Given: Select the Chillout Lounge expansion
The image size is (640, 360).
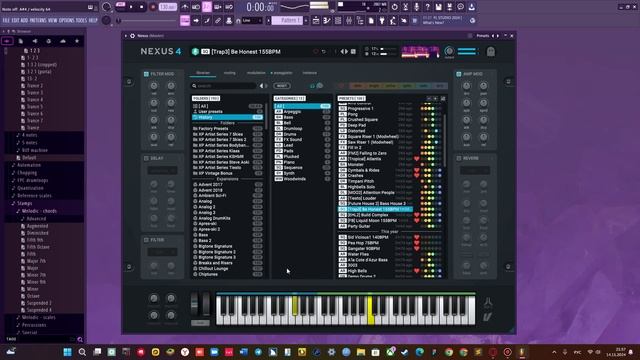Looking at the screenshot, I should pos(227,269).
